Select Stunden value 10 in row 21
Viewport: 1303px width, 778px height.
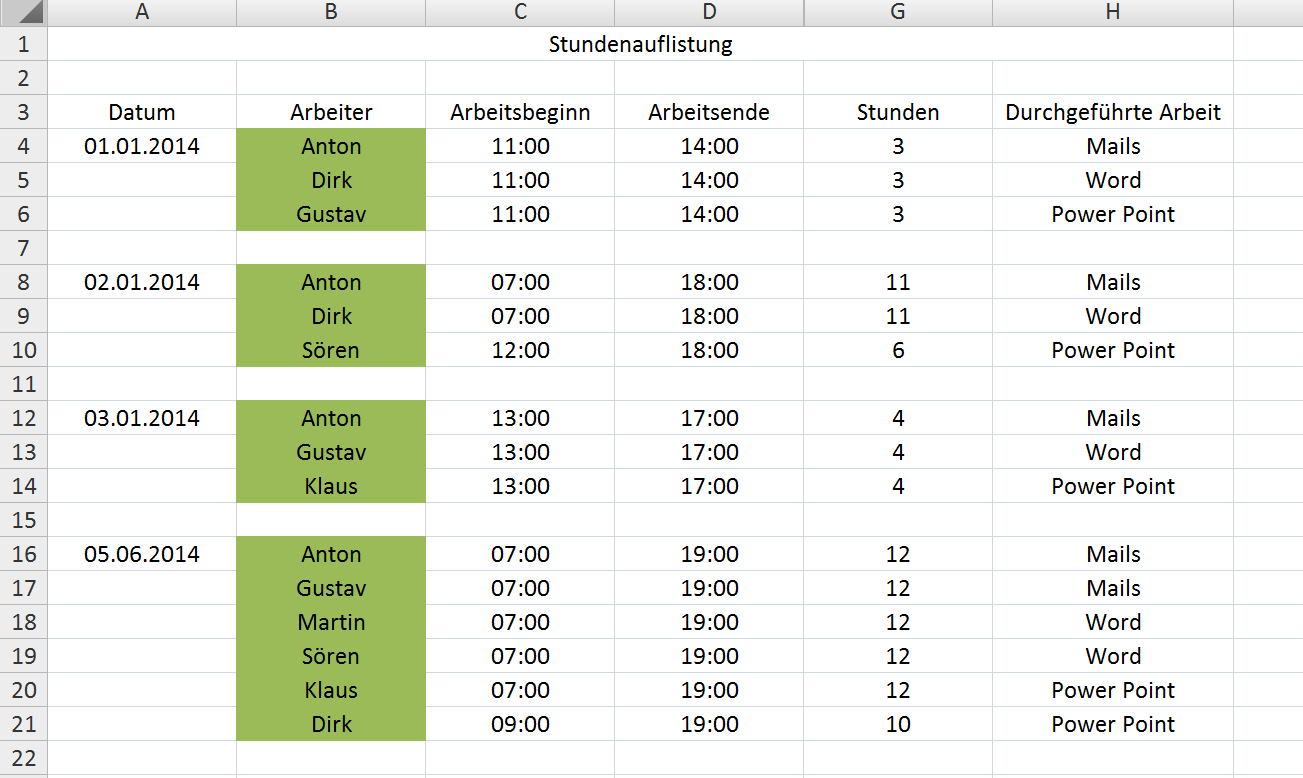898,724
